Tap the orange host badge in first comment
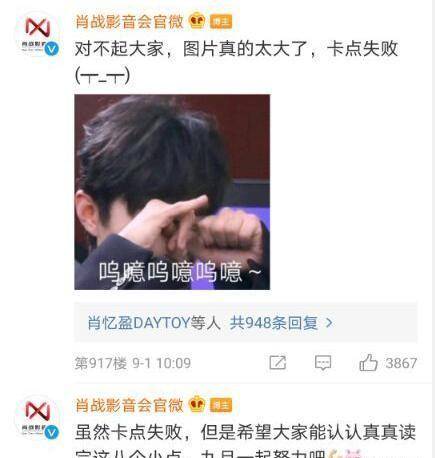 [x=221, y=22]
